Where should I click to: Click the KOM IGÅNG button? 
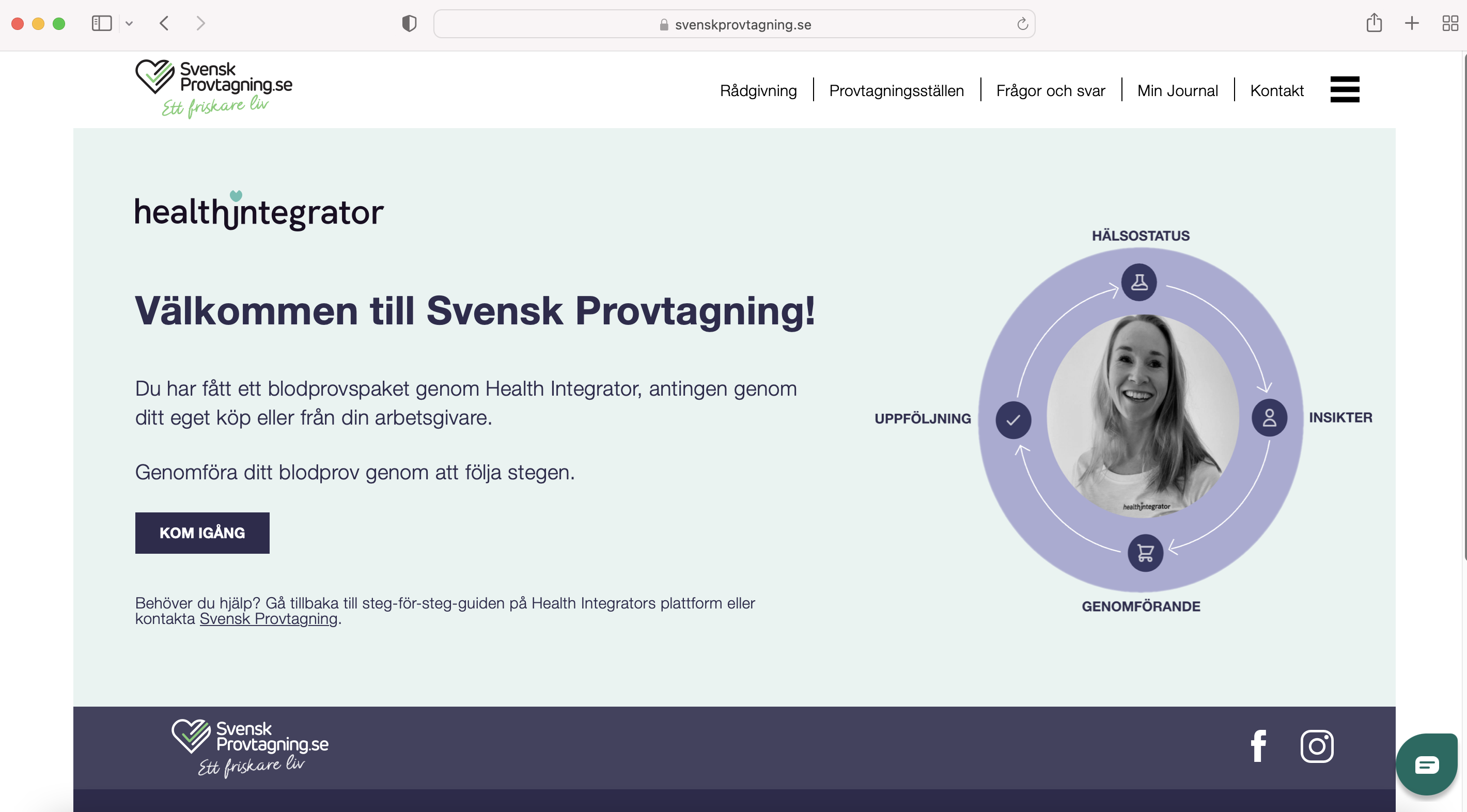click(202, 533)
